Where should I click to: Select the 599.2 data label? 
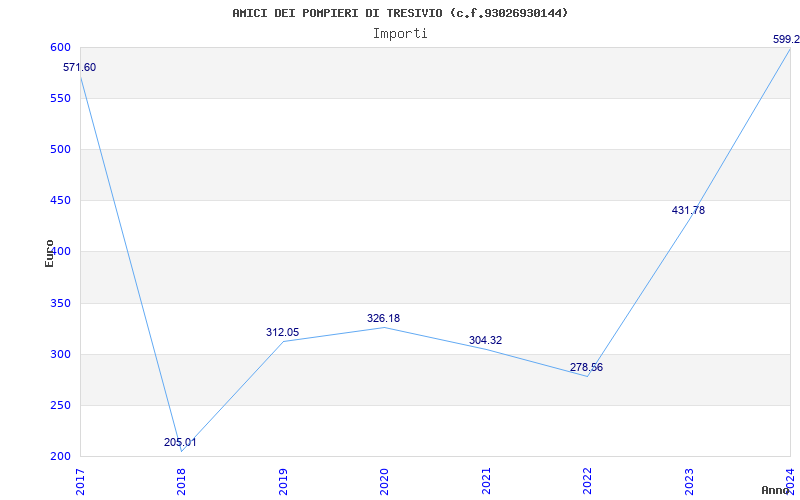[x=786, y=39]
